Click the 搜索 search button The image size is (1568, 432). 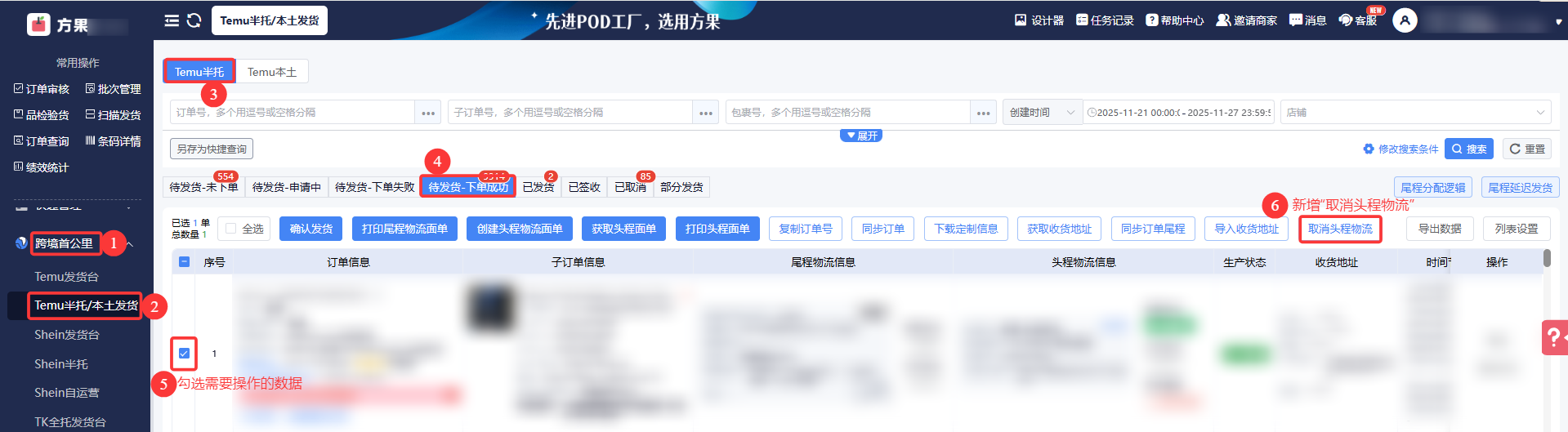pos(1469,149)
